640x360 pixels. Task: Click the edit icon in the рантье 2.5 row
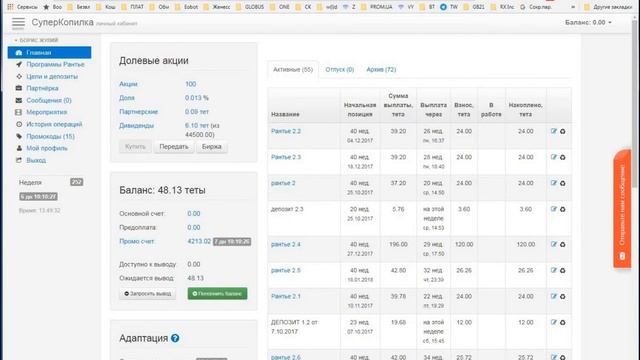[553, 270]
